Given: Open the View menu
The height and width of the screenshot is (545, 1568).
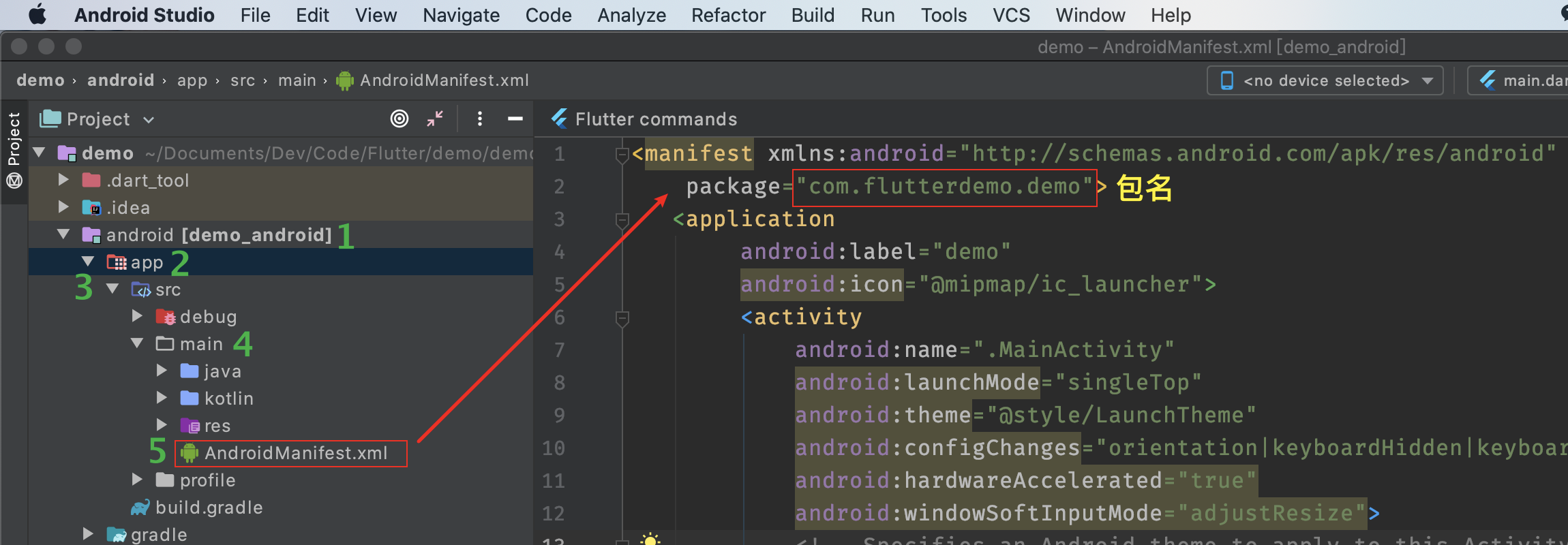Looking at the screenshot, I should tap(376, 15).
